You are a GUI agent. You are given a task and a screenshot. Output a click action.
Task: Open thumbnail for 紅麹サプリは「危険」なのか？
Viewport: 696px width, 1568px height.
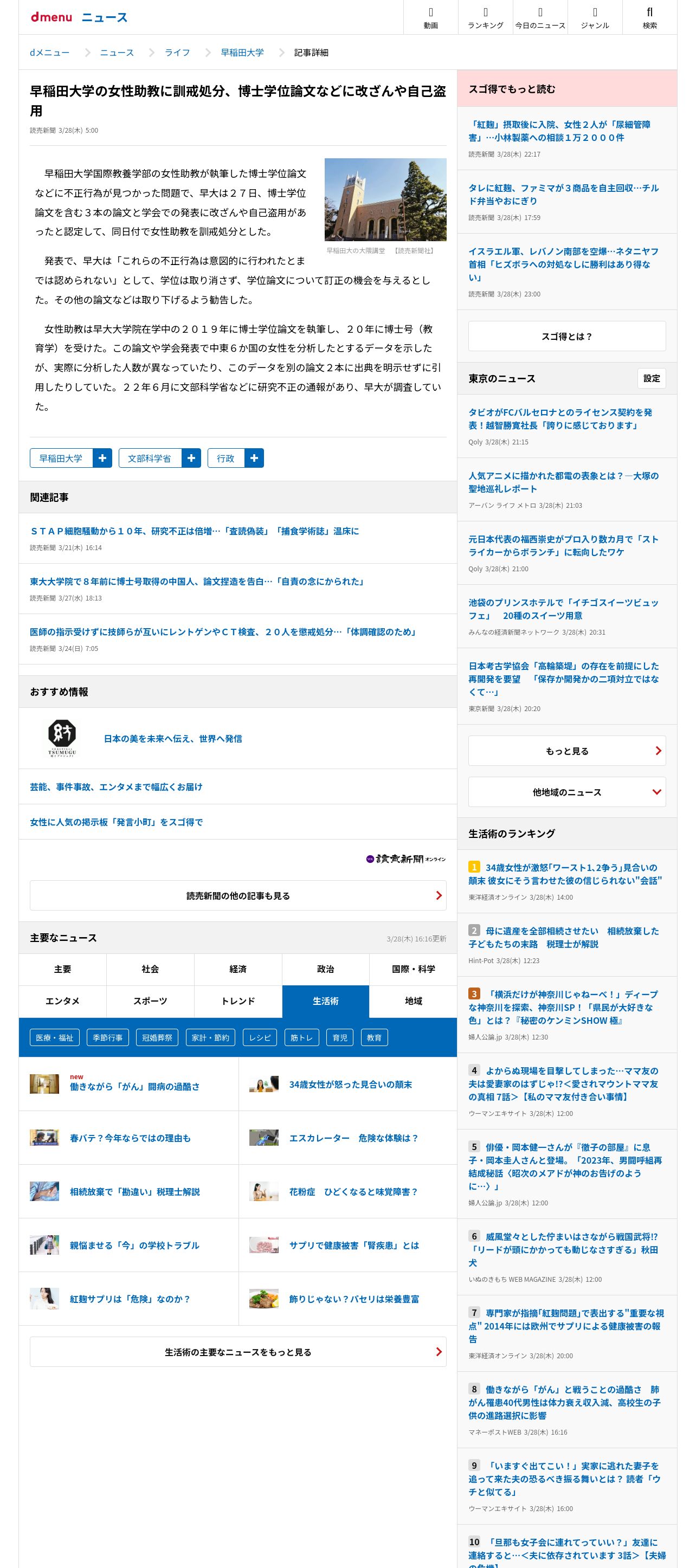point(44,1298)
